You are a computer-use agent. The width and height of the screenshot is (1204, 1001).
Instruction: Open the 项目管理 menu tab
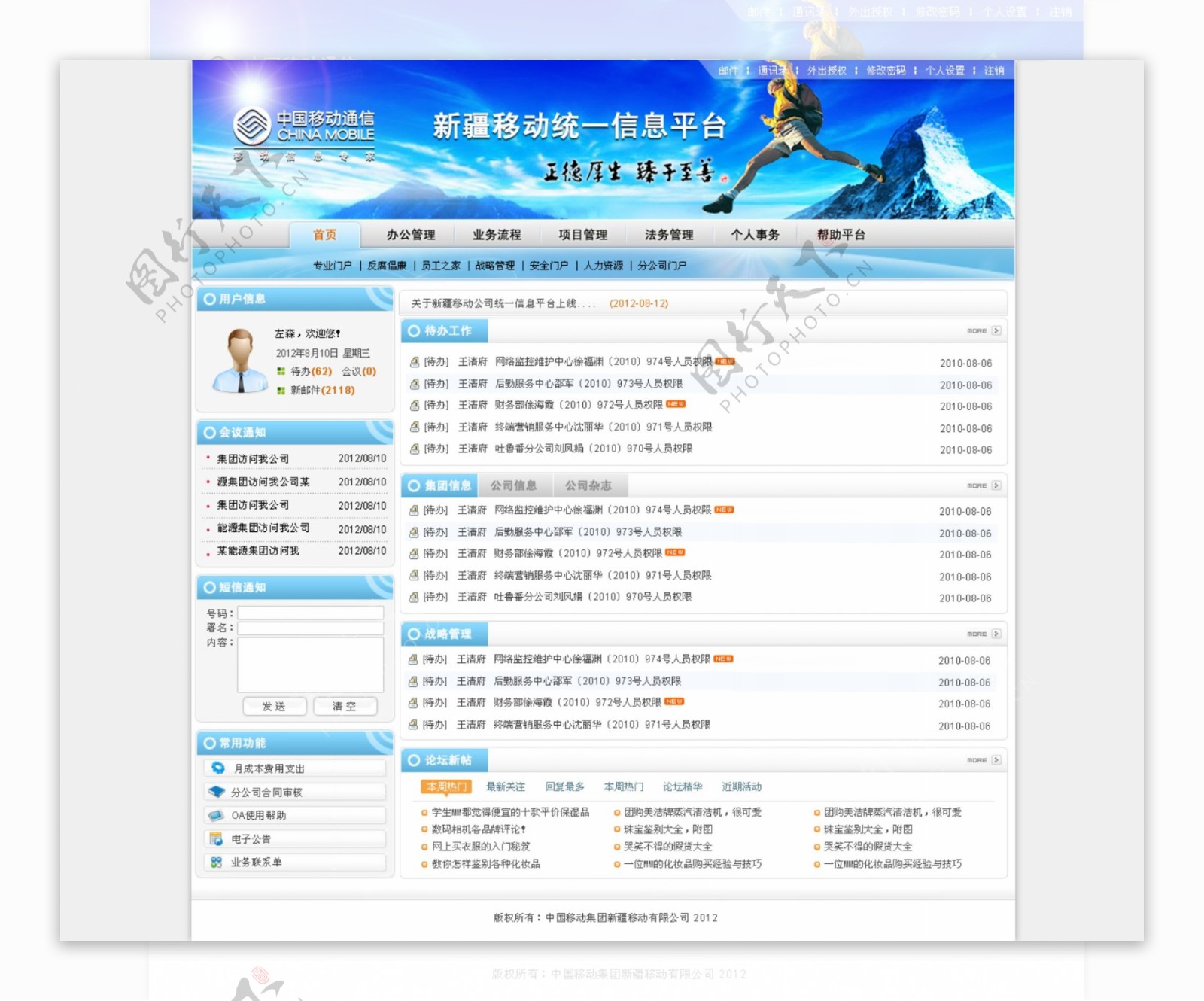point(583,235)
